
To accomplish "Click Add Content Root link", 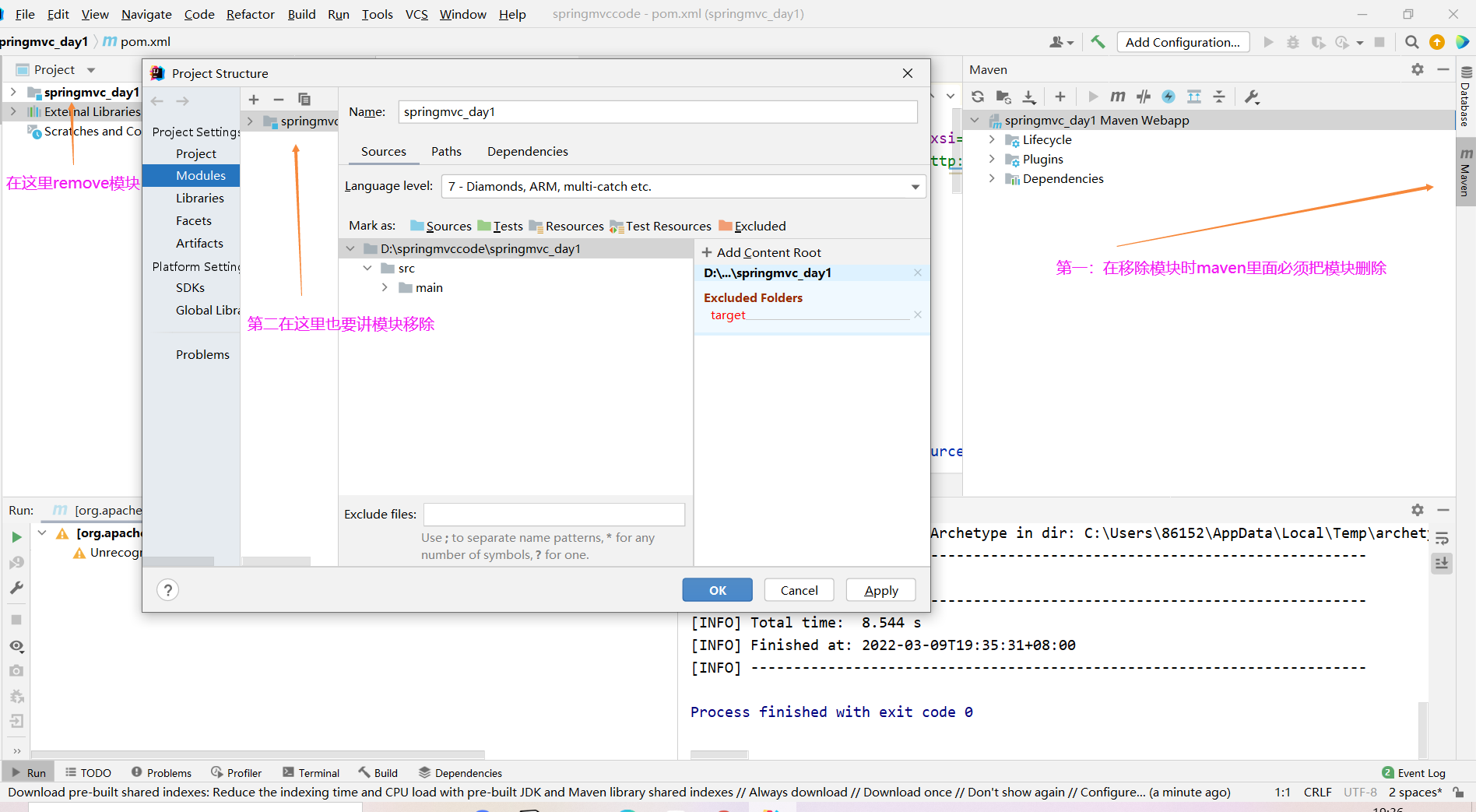I will coord(761,252).
